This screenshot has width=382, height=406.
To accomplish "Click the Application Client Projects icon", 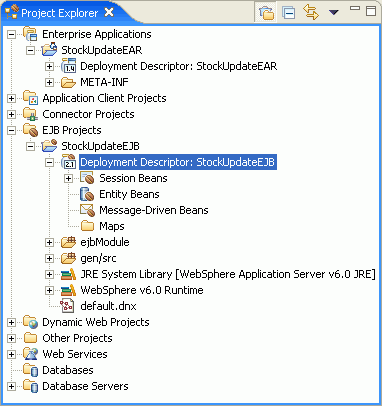I will (30, 98).
